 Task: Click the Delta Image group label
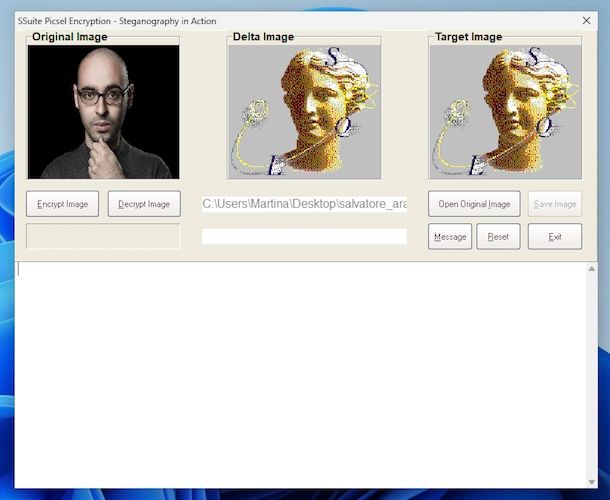[263, 37]
